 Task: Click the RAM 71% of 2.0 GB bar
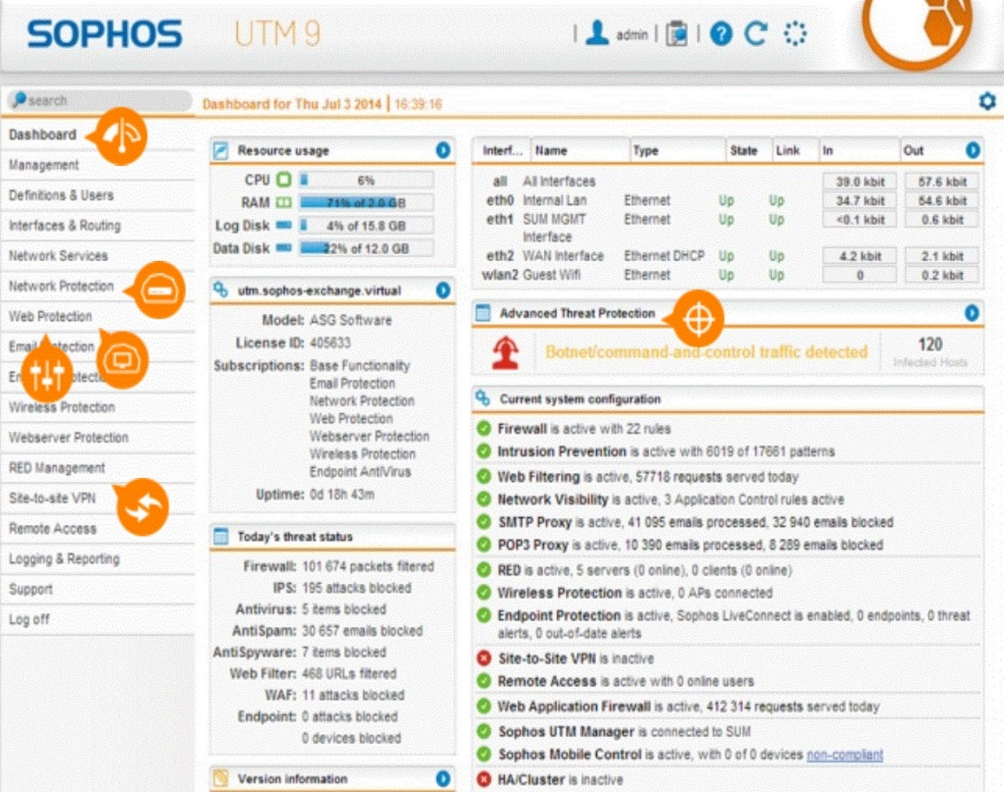click(366, 203)
